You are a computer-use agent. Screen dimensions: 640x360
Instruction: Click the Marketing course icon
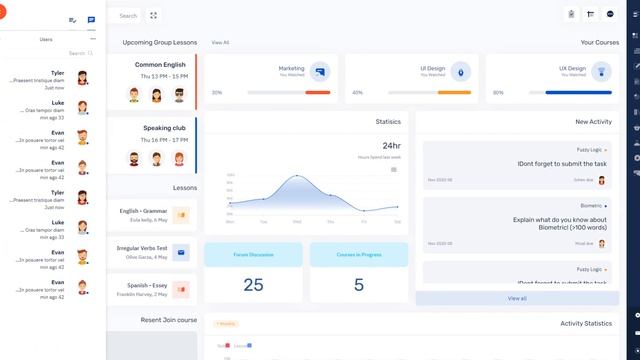click(x=320, y=72)
